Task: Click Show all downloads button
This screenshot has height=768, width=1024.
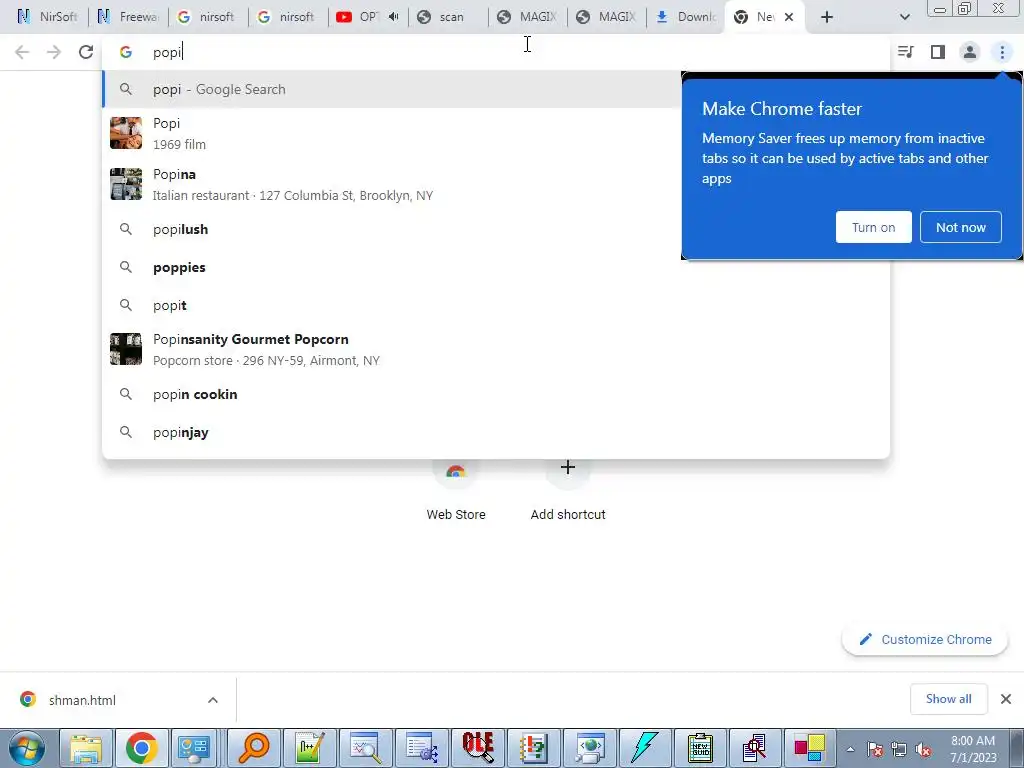Action: pyautogui.click(x=948, y=699)
